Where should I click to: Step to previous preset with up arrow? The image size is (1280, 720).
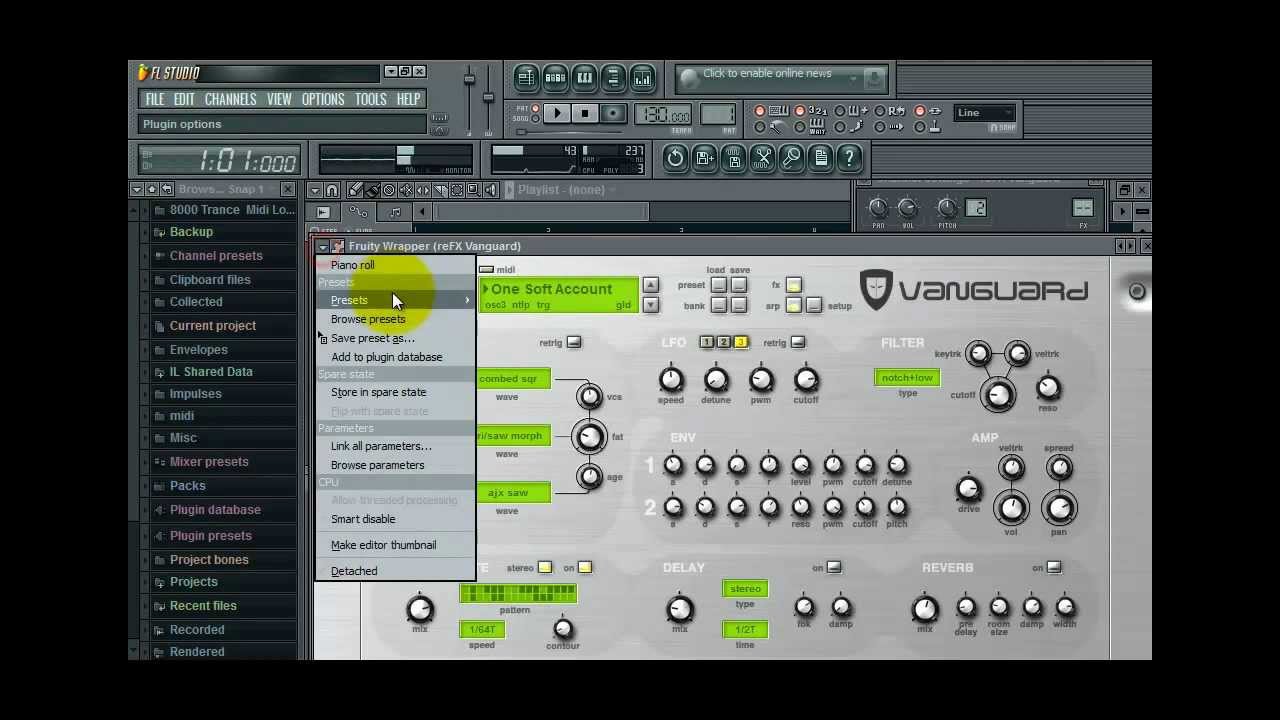(x=651, y=285)
